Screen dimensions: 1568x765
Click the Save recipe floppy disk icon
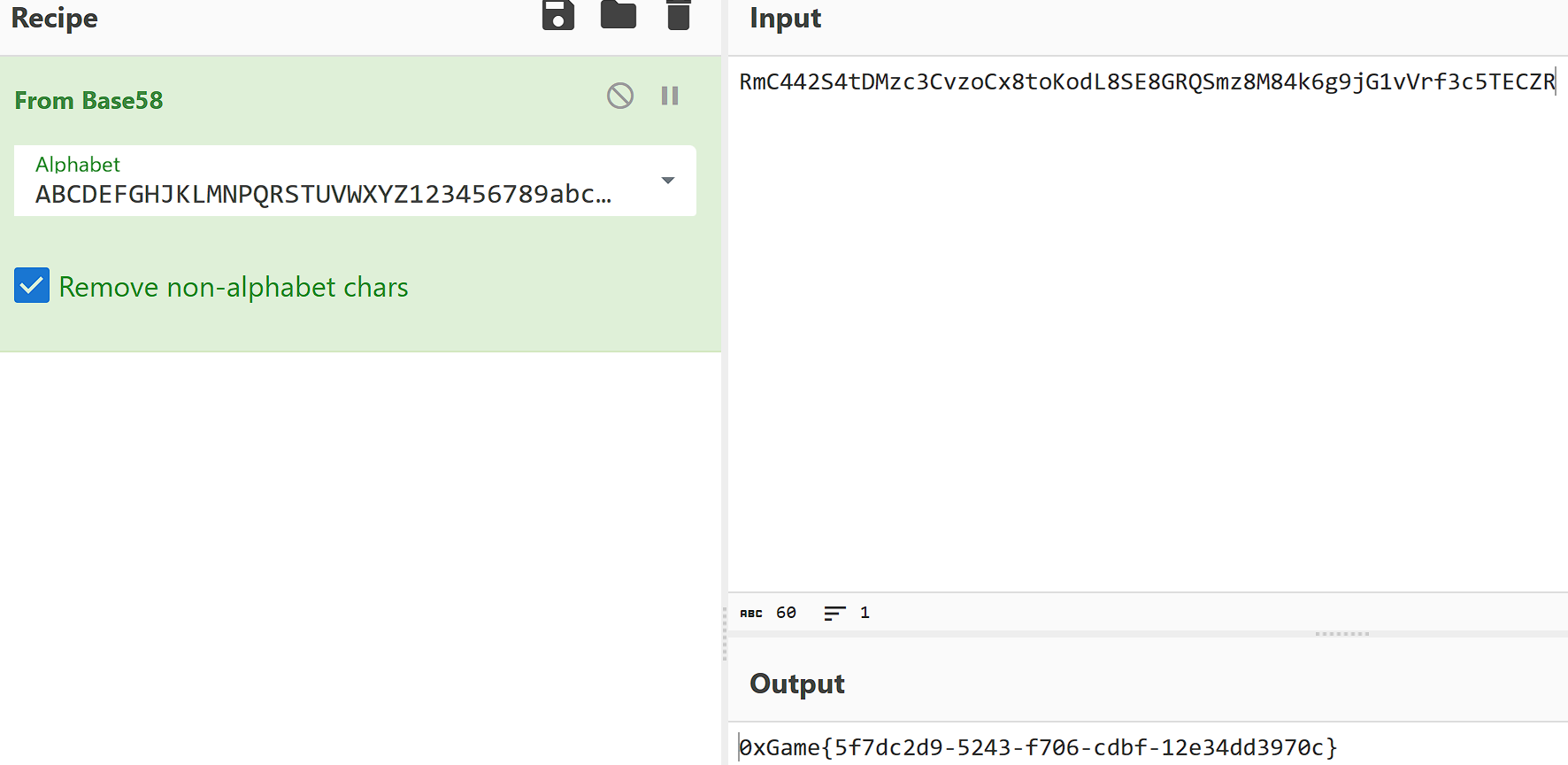click(557, 15)
